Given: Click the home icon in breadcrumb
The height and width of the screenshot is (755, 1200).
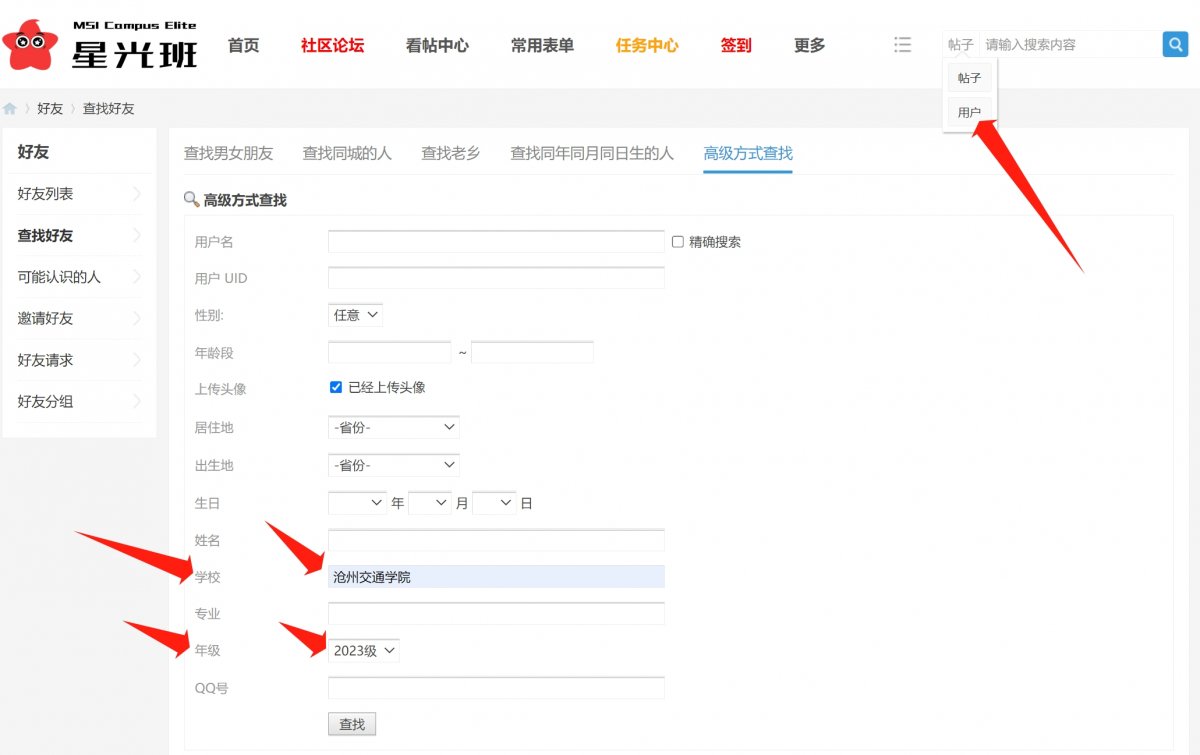Looking at the screenshot, I should pyautogui.click(x=10, y=108).
